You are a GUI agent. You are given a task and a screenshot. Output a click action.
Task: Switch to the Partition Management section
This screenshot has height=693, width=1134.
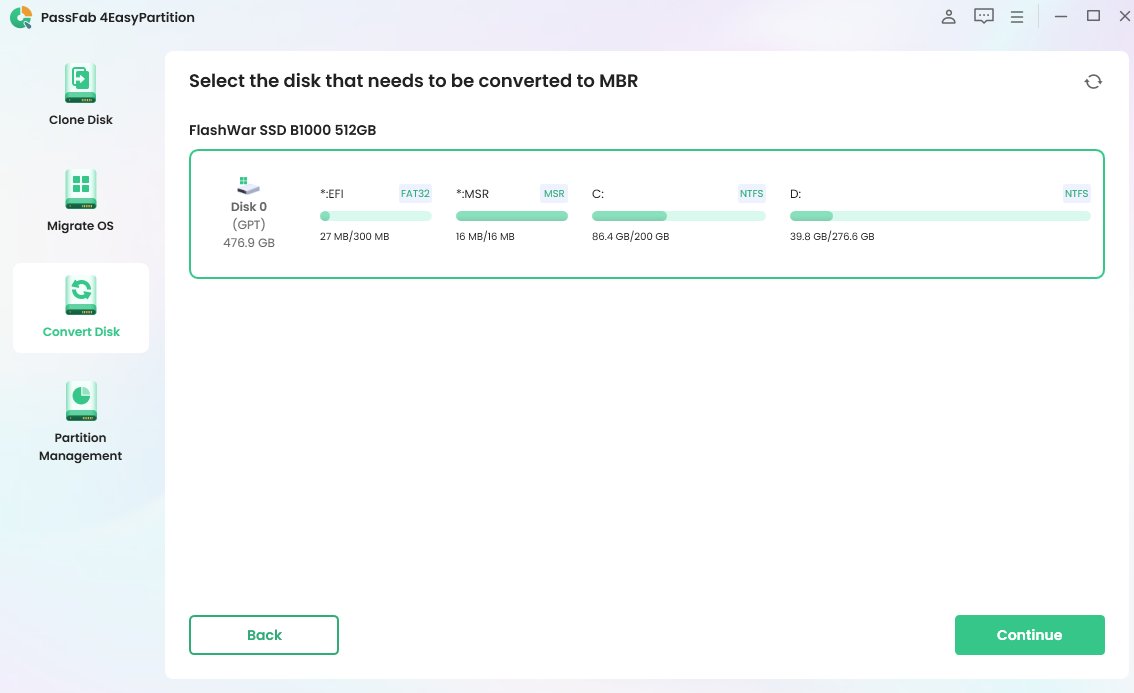[80, 420]
